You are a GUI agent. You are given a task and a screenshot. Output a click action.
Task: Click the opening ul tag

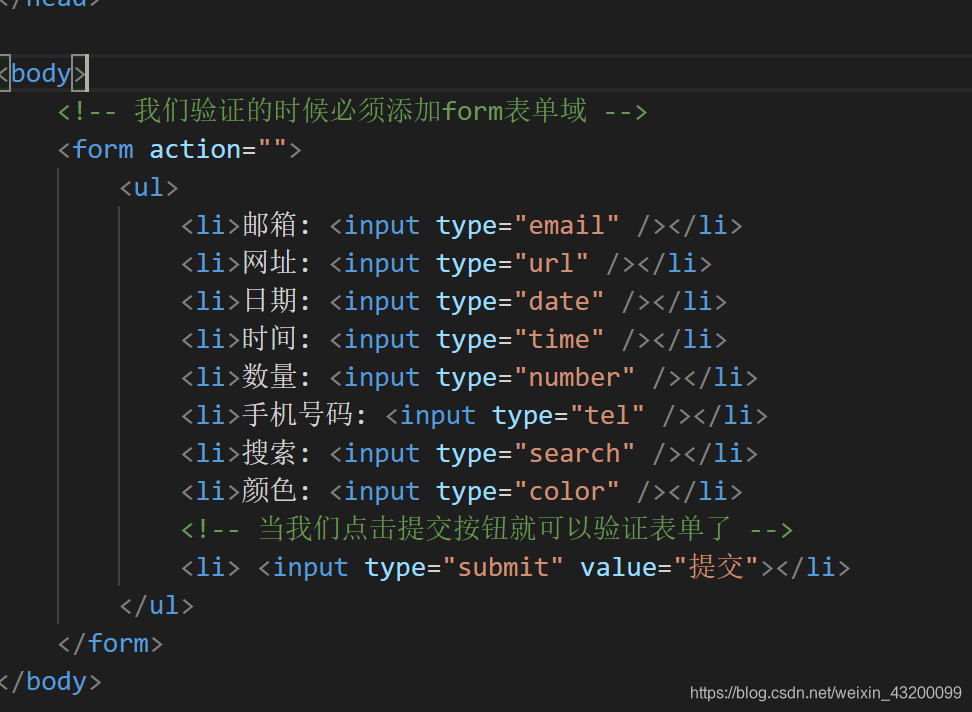149,188
